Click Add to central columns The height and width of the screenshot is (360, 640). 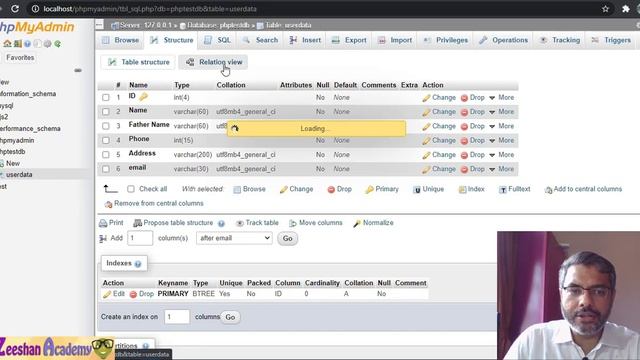[x=584, y=189]
